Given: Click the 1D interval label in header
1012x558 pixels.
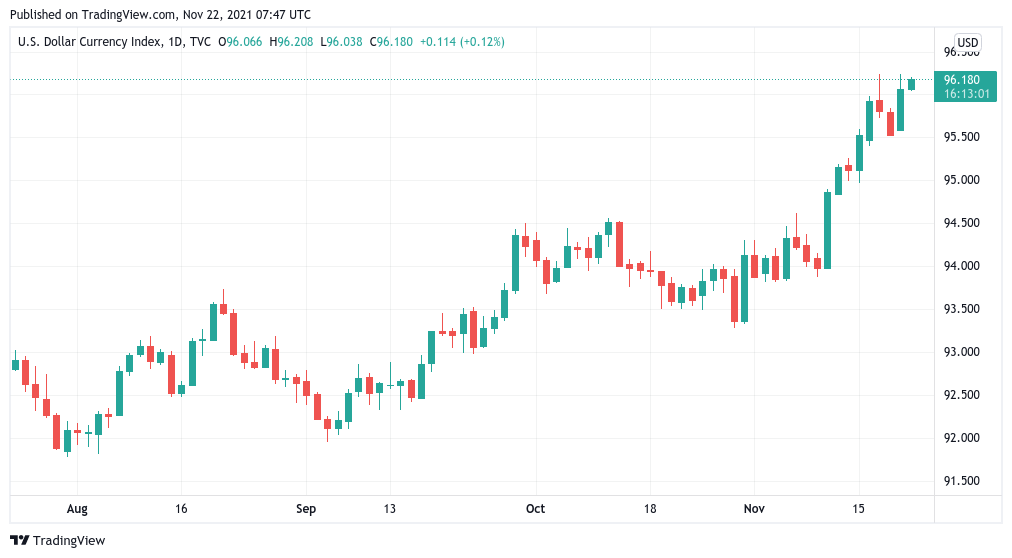Looking at the screenshot, I should [174, 42].
